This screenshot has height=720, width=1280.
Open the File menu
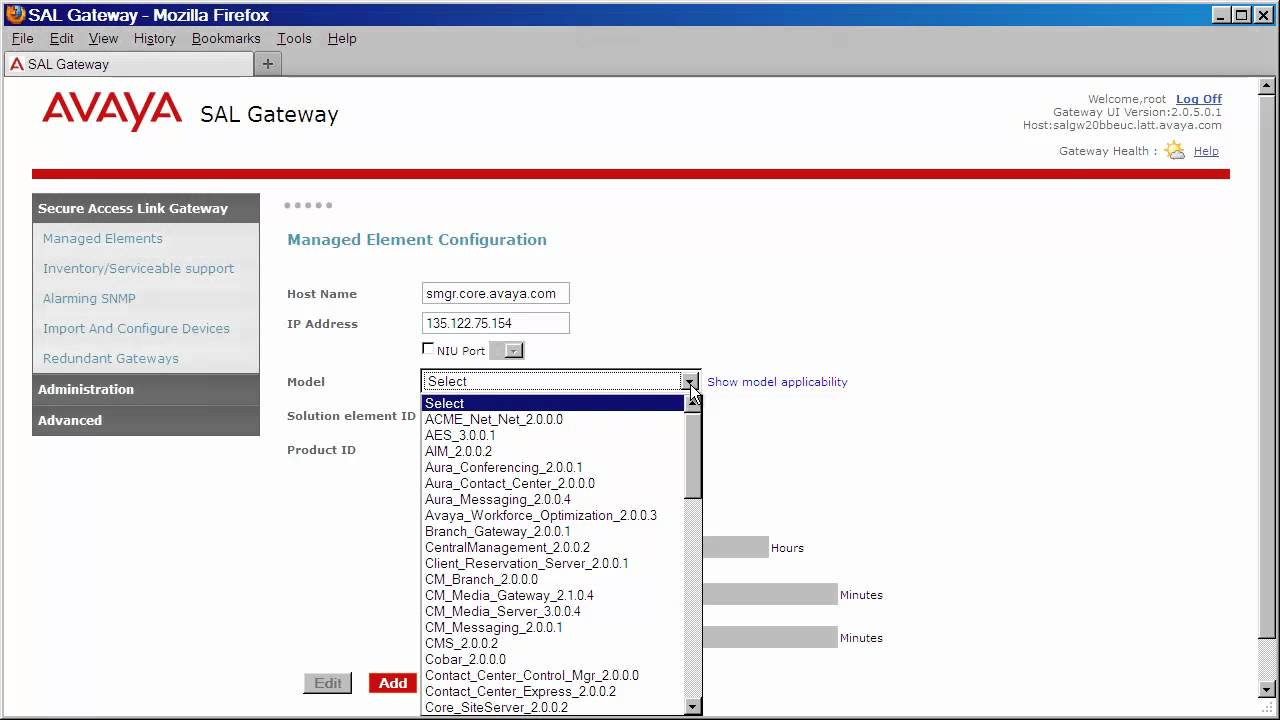pos(22,38)
